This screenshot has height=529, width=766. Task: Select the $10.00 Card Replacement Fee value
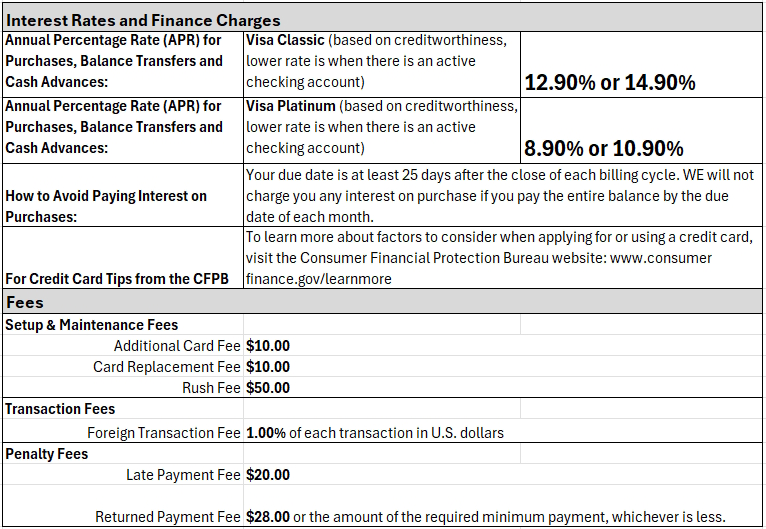pos(268,367)
